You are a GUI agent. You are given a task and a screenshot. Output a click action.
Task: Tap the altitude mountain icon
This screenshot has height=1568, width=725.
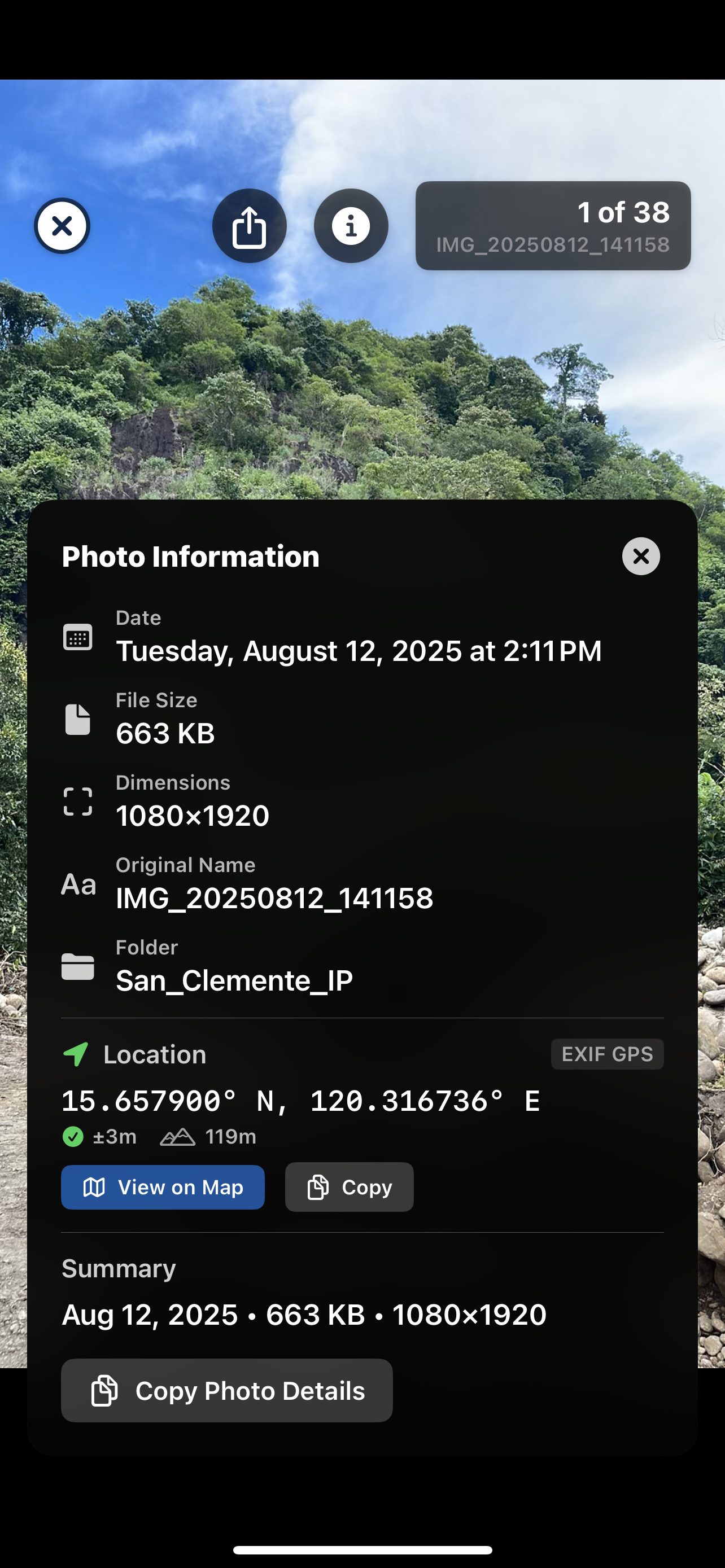coord(177,1136)
